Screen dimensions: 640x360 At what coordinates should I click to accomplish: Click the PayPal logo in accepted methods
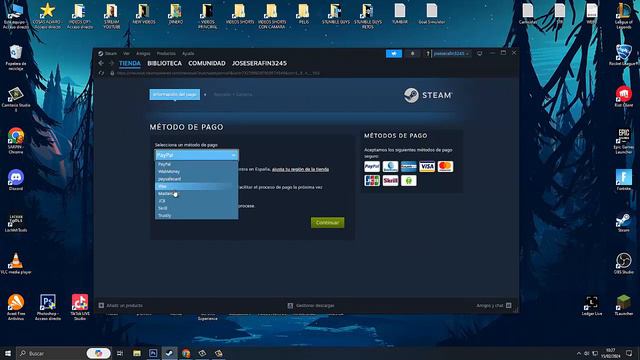point(372,167)
